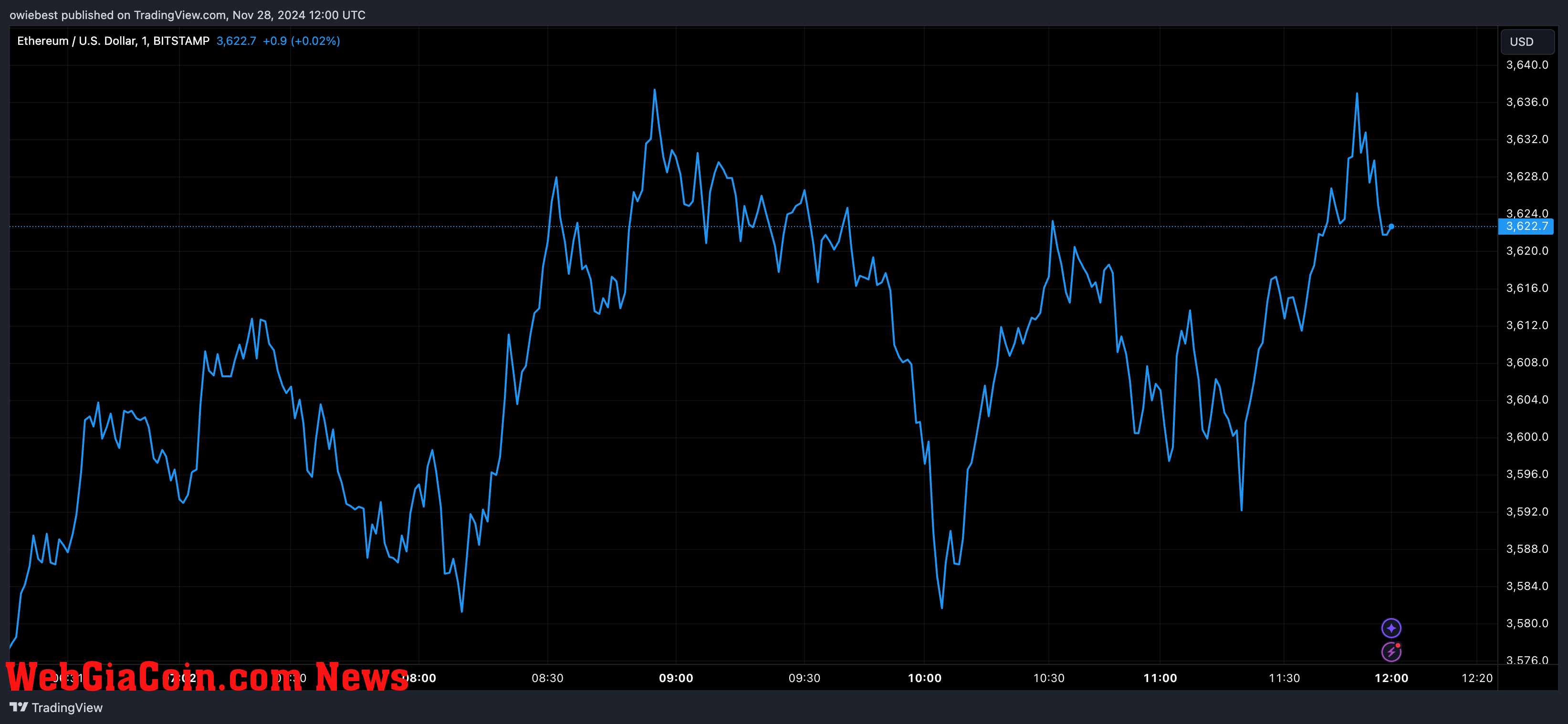Click the 3,600.0 price axis label

coord(1527,437)
